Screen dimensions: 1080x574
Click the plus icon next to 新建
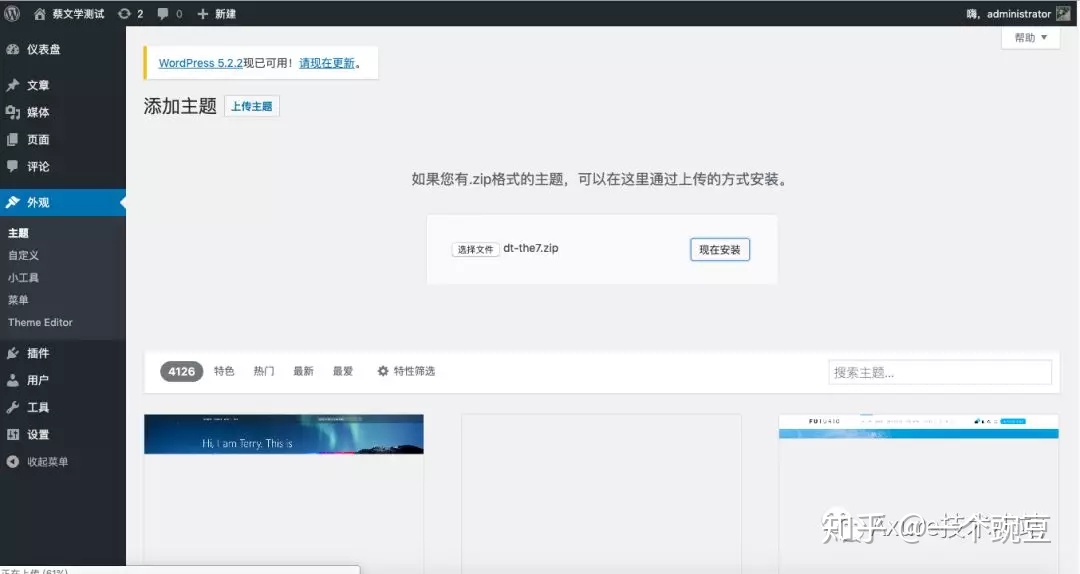202,13
